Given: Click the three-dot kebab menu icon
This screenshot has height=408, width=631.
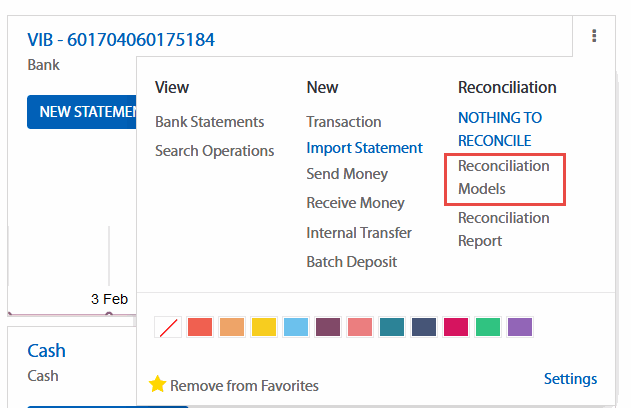Looking at the screenshot, I should click(x=594, y=37).
